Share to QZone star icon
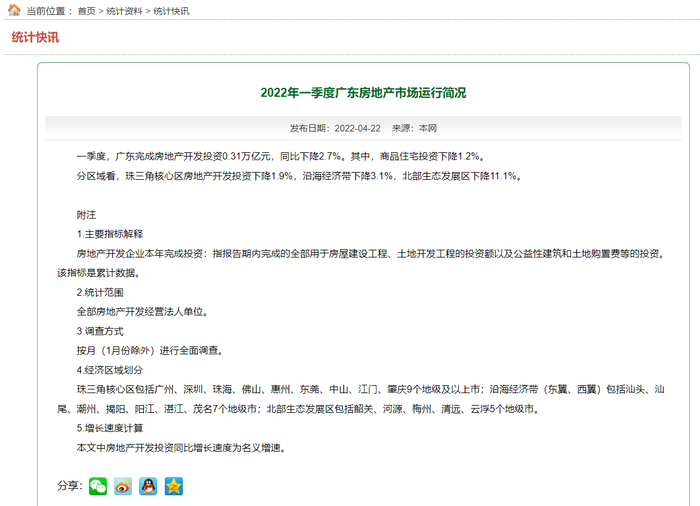Screen dimensions: 700x506 click(x=174, y=486)
